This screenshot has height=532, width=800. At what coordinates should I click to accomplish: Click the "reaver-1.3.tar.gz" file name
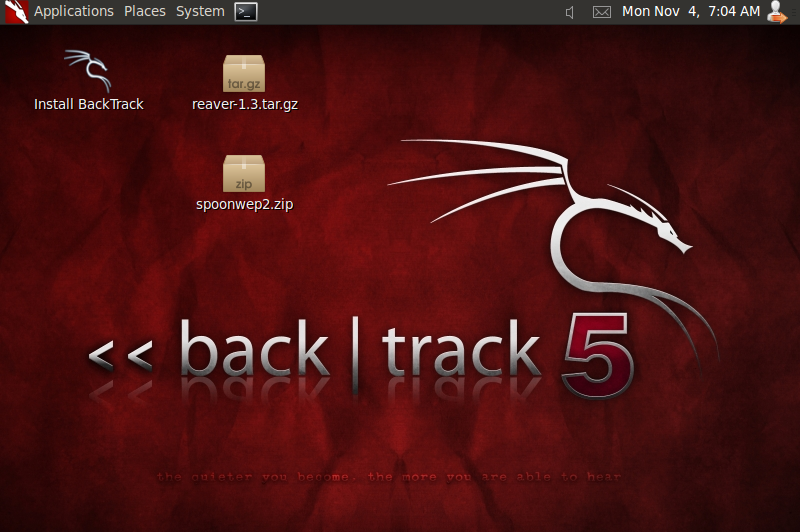[x=245, y=104]
